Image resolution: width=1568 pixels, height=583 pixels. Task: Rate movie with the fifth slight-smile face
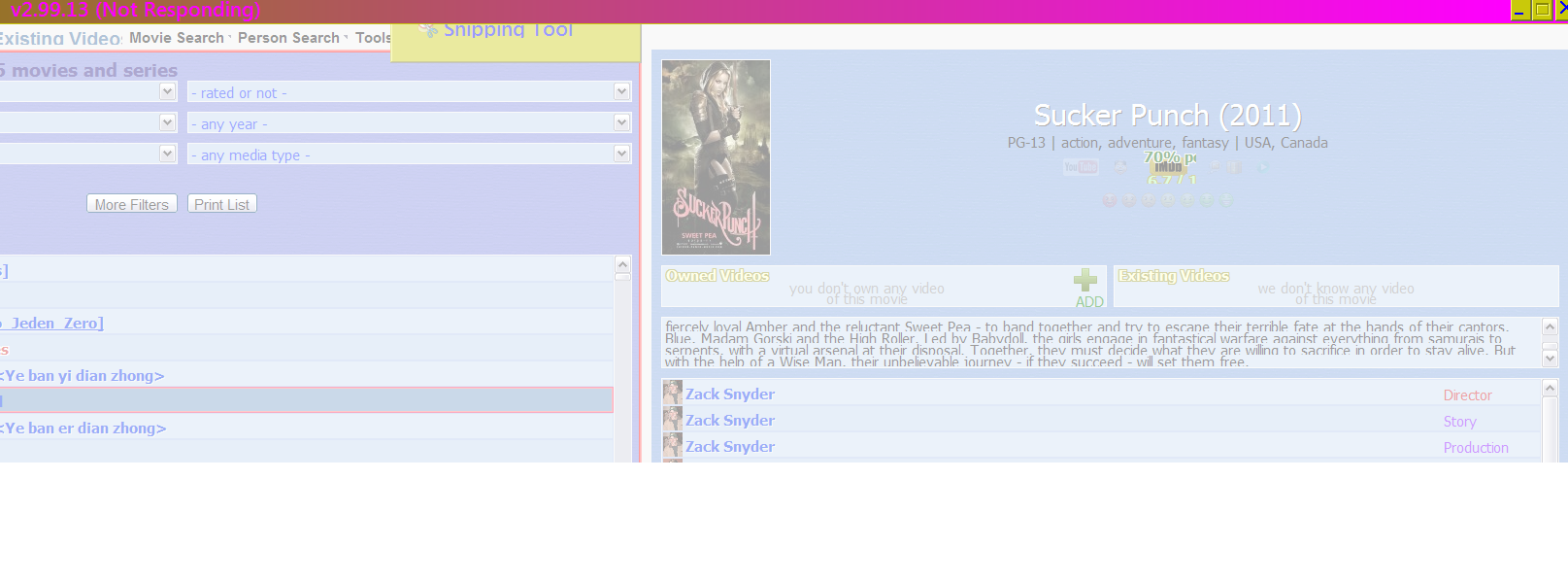1187,200
